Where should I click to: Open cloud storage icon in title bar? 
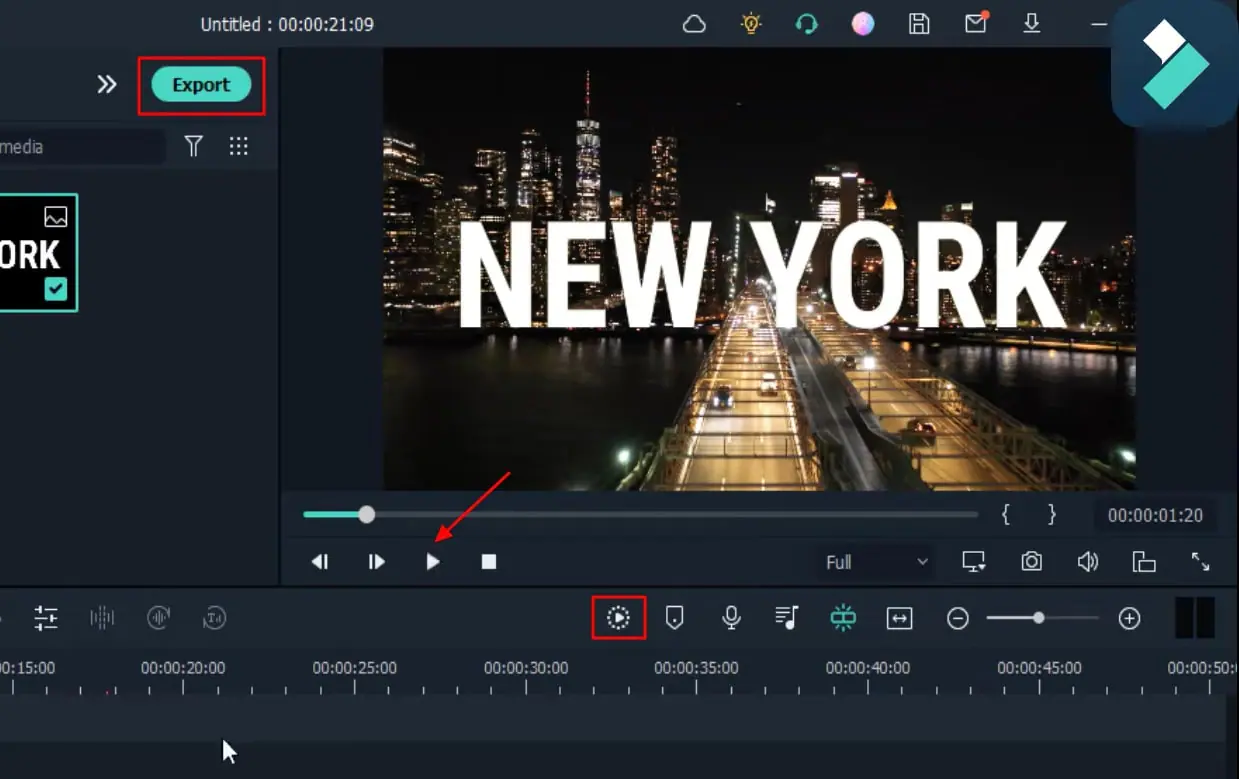click(694, 24)
